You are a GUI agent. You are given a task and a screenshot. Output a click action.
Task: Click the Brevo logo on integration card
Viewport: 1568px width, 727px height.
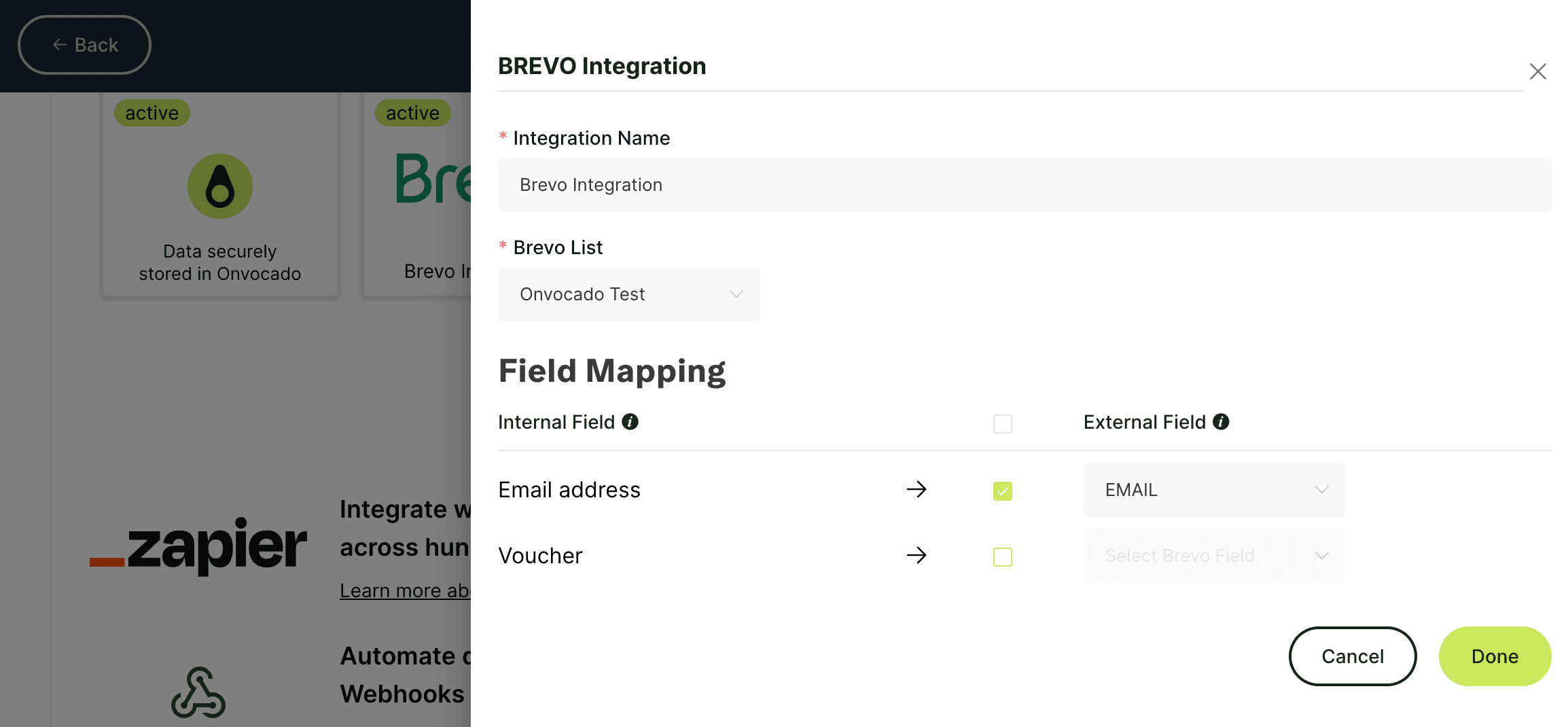433,179
